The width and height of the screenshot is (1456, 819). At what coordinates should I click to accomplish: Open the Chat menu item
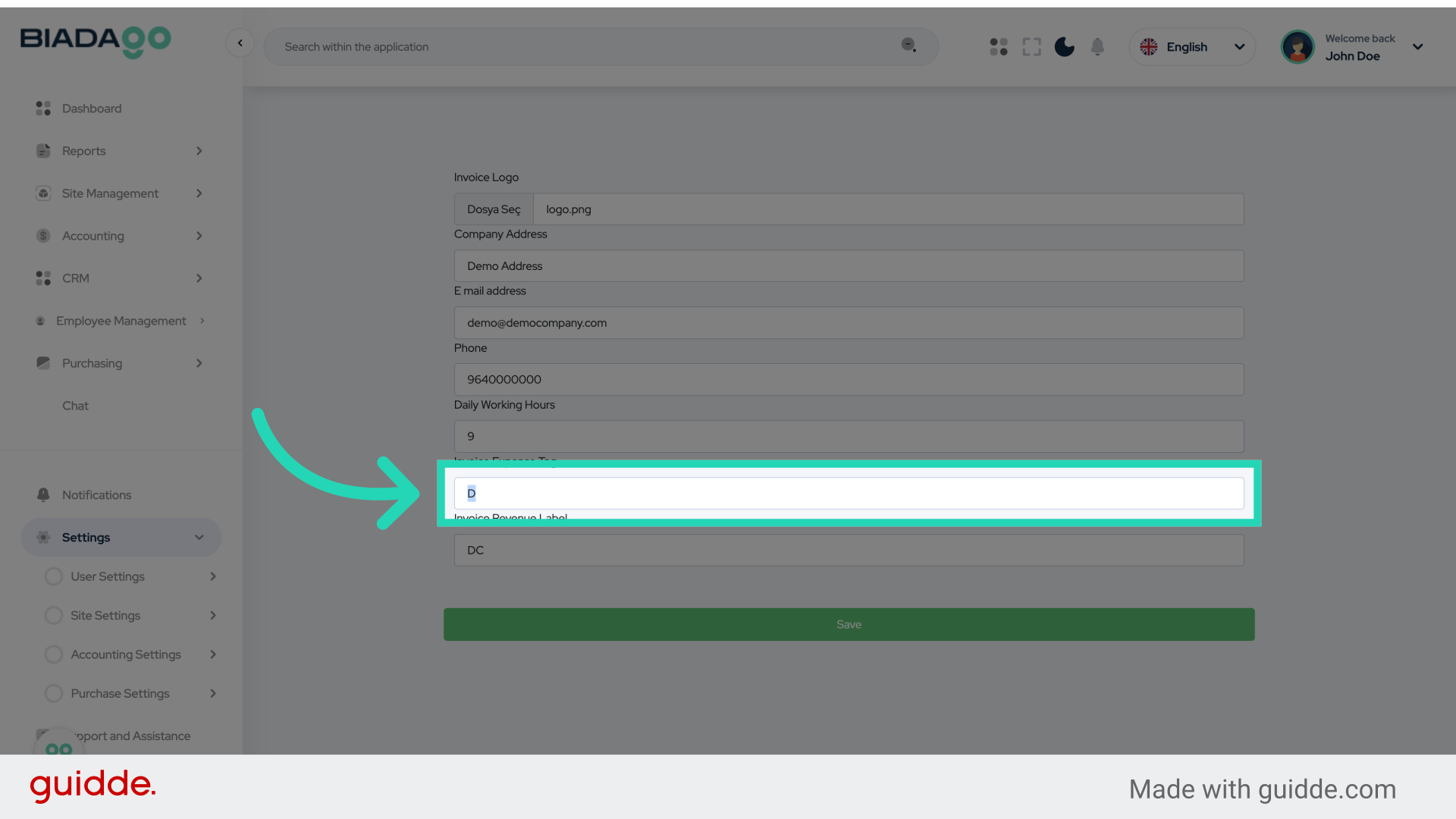pos(75,406)
